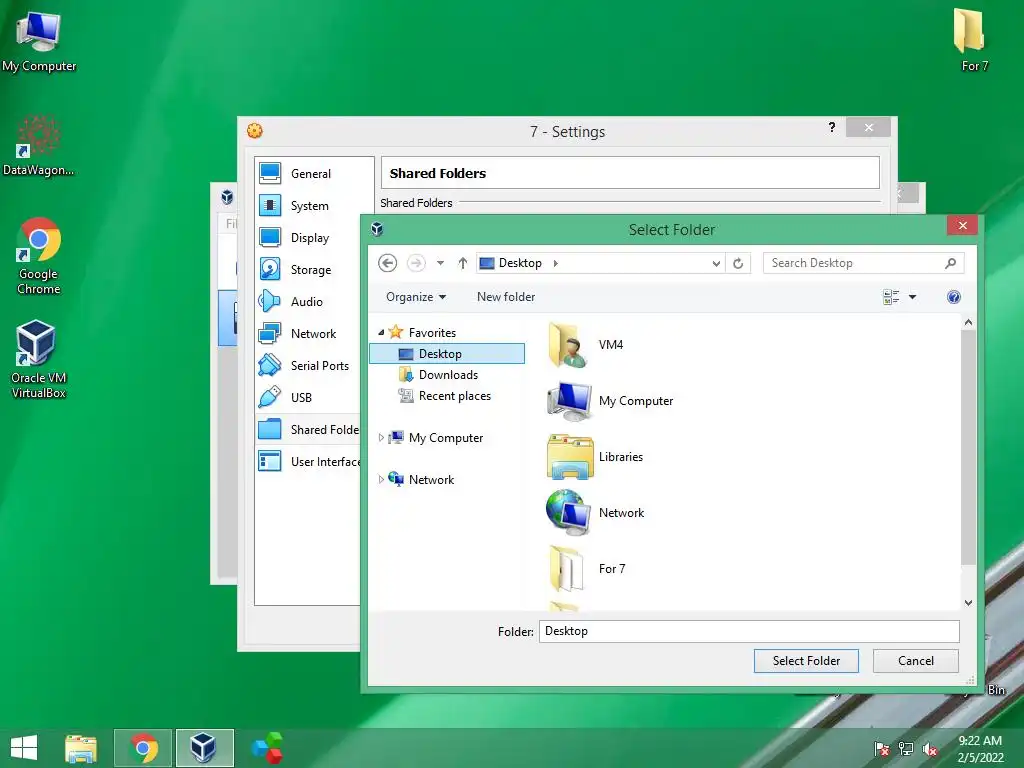
Task: Click the New folder button
Action: (506, 297)
